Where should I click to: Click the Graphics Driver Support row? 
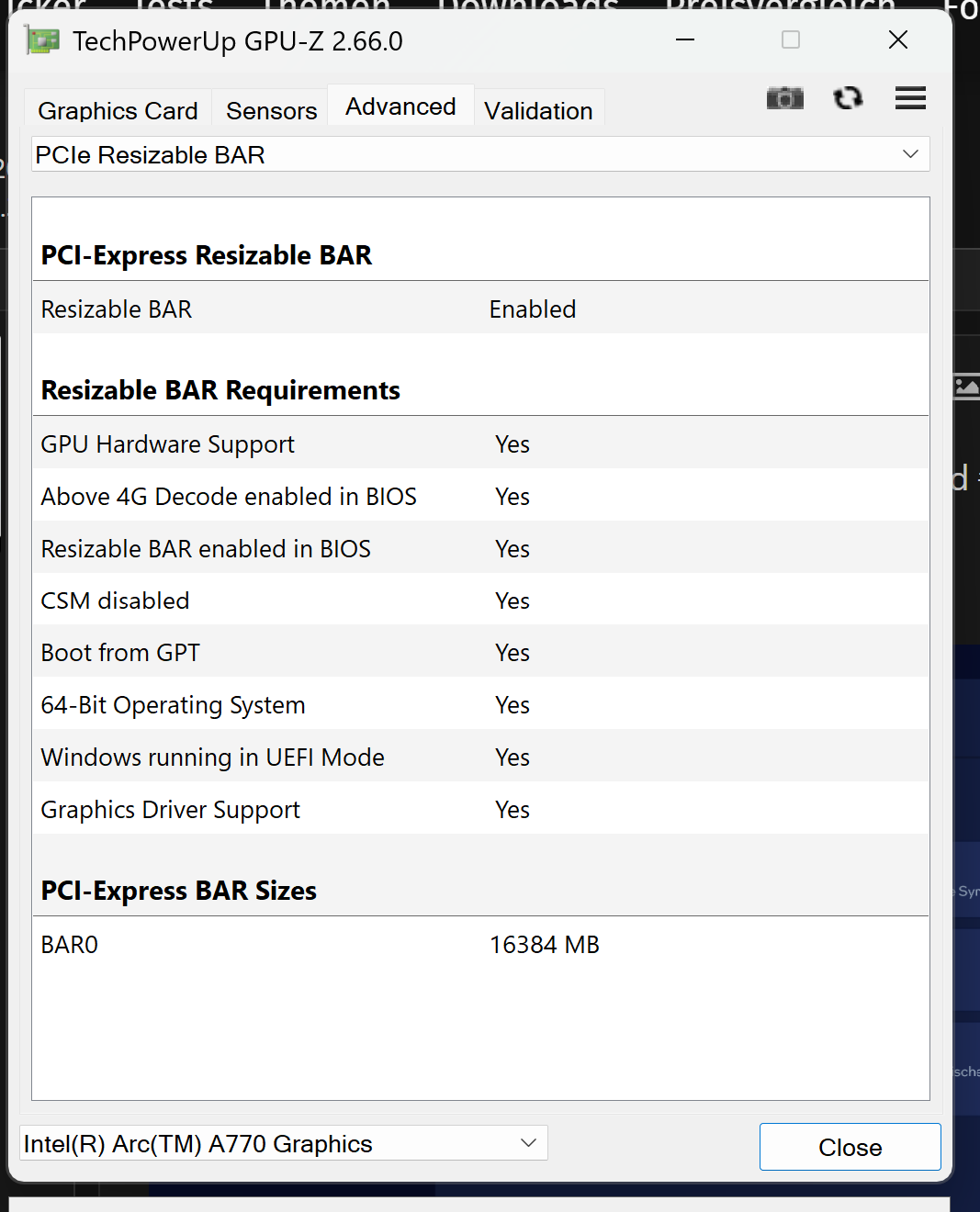(480, 810)
